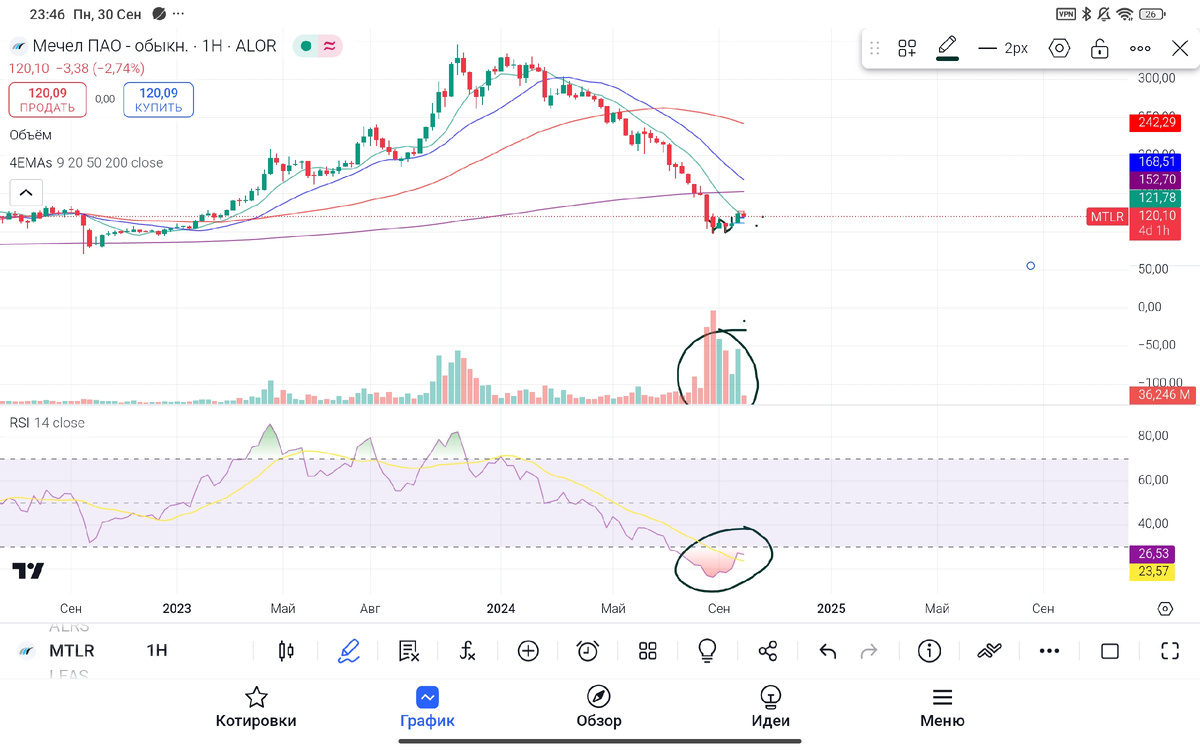Open the zigzag chart icon next to info
The image size is (1200, 750).
coord(989,652)
